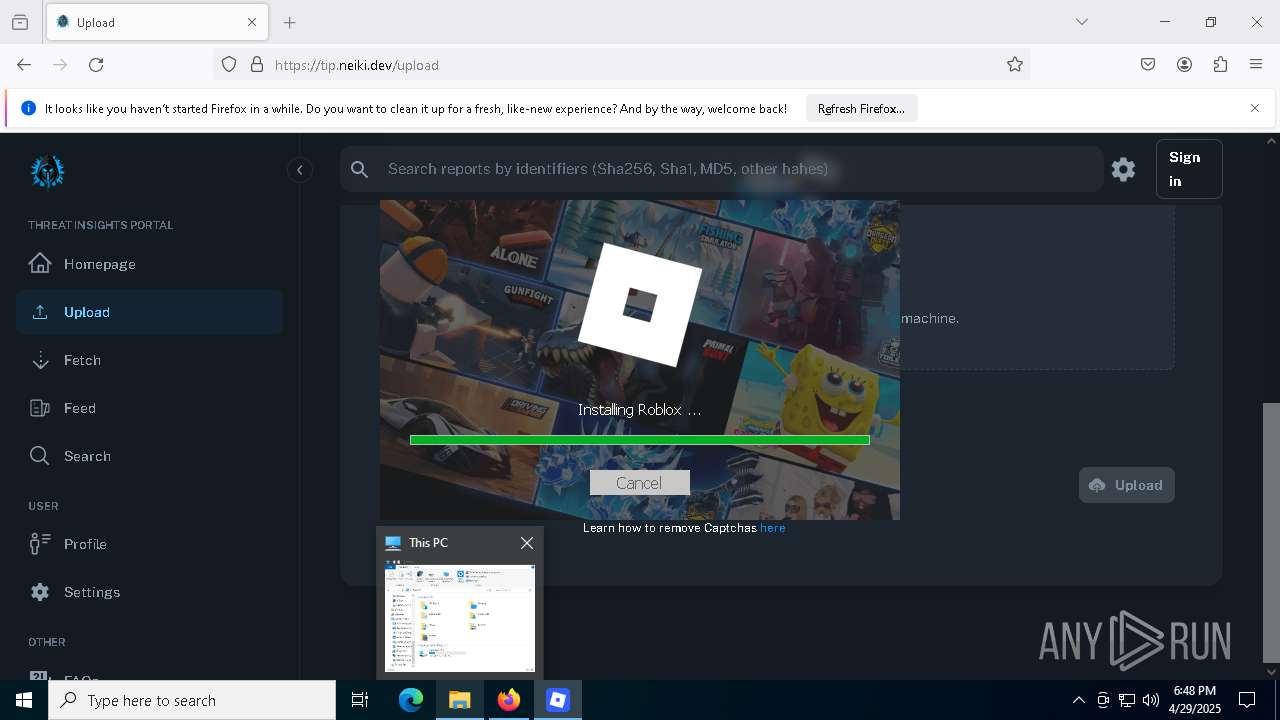
Task: Open the Homepage sidebar item
Action: [150, 264]
